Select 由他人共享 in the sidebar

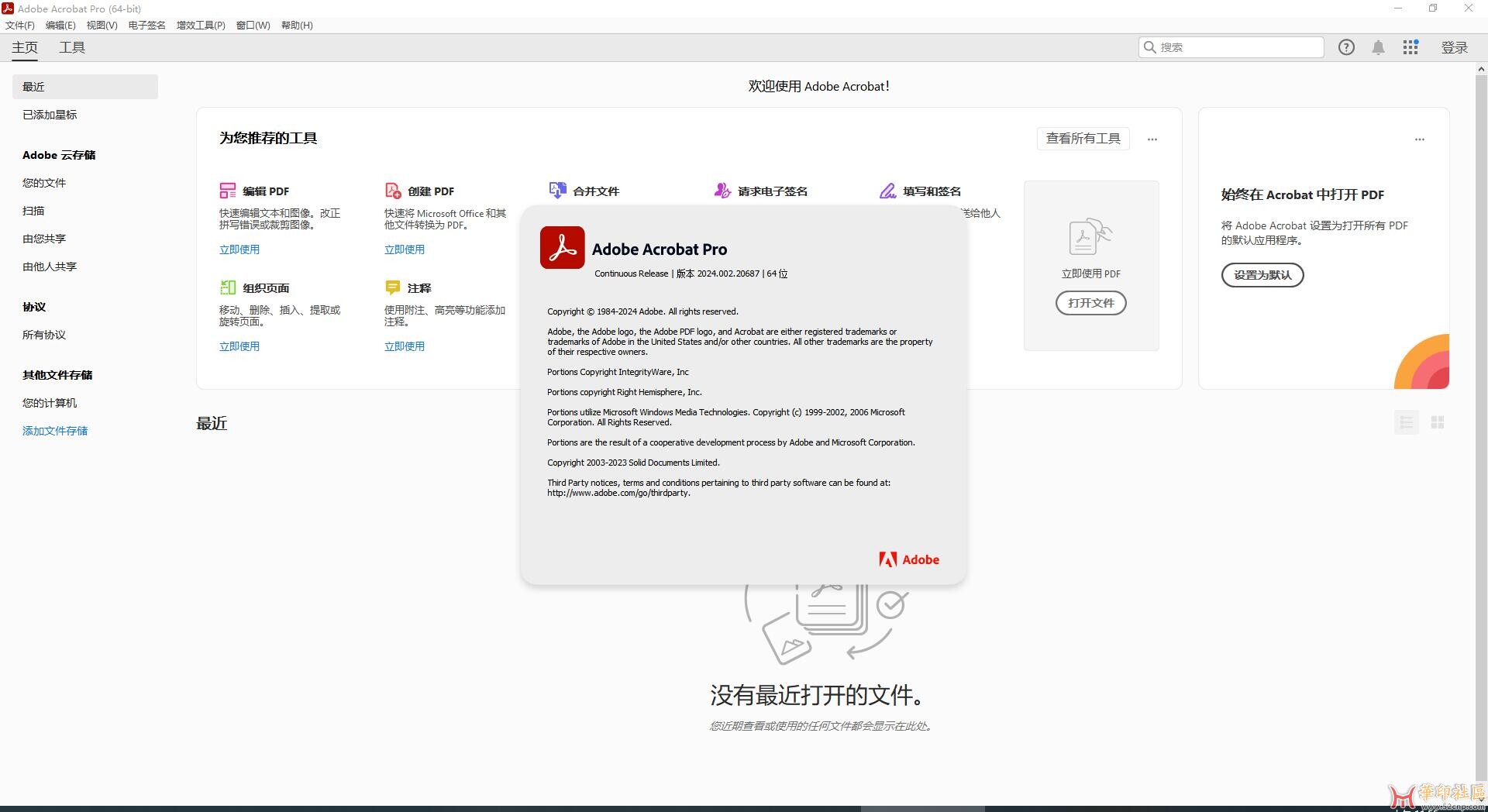click(50, 267)
